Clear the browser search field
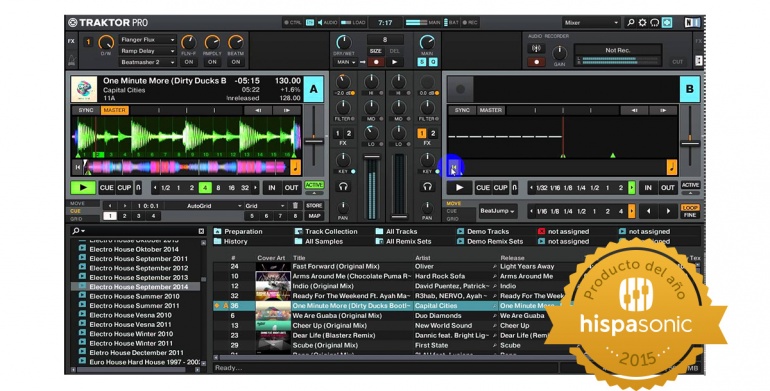 point(201,231)
